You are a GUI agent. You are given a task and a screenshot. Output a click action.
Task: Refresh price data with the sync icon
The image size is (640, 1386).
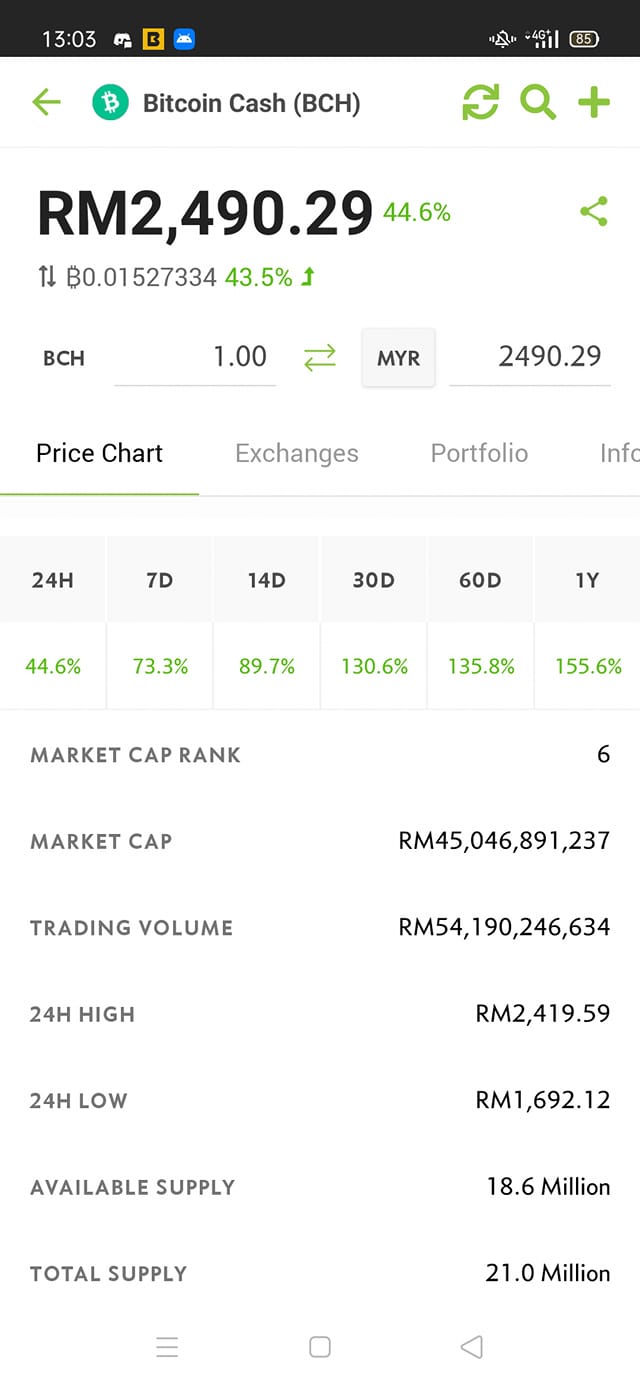click(480, 102)
